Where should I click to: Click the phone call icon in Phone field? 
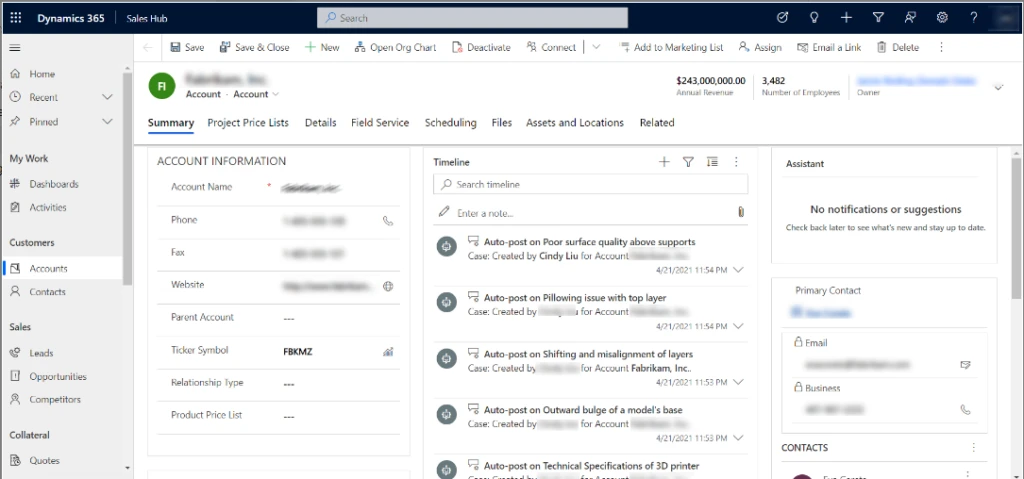[x=388, y=221]
